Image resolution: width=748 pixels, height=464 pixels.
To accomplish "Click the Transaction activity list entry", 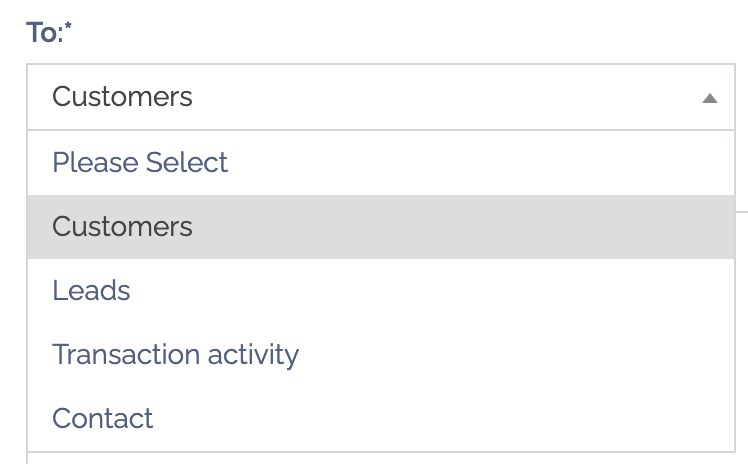I will tap(175, 354).
